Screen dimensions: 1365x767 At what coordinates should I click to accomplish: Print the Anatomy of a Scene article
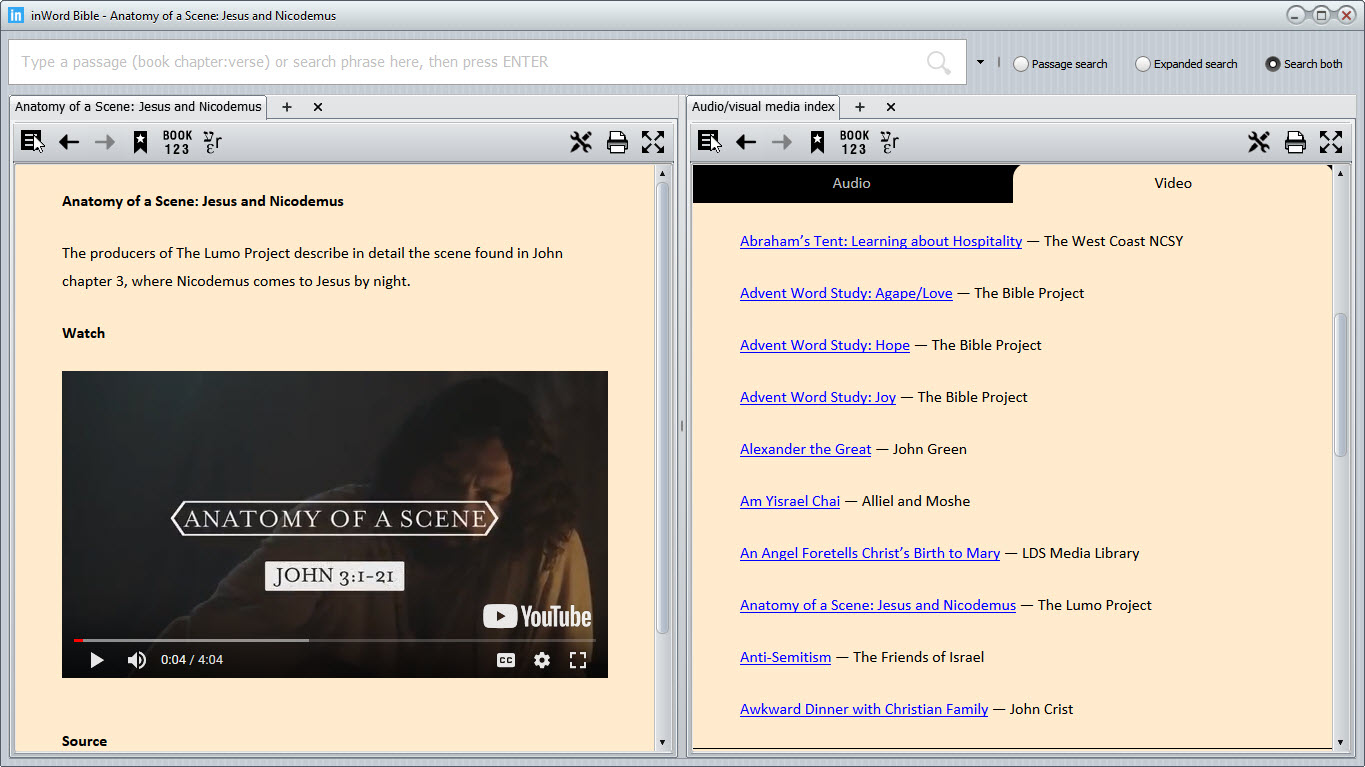(x=618, y=142)
